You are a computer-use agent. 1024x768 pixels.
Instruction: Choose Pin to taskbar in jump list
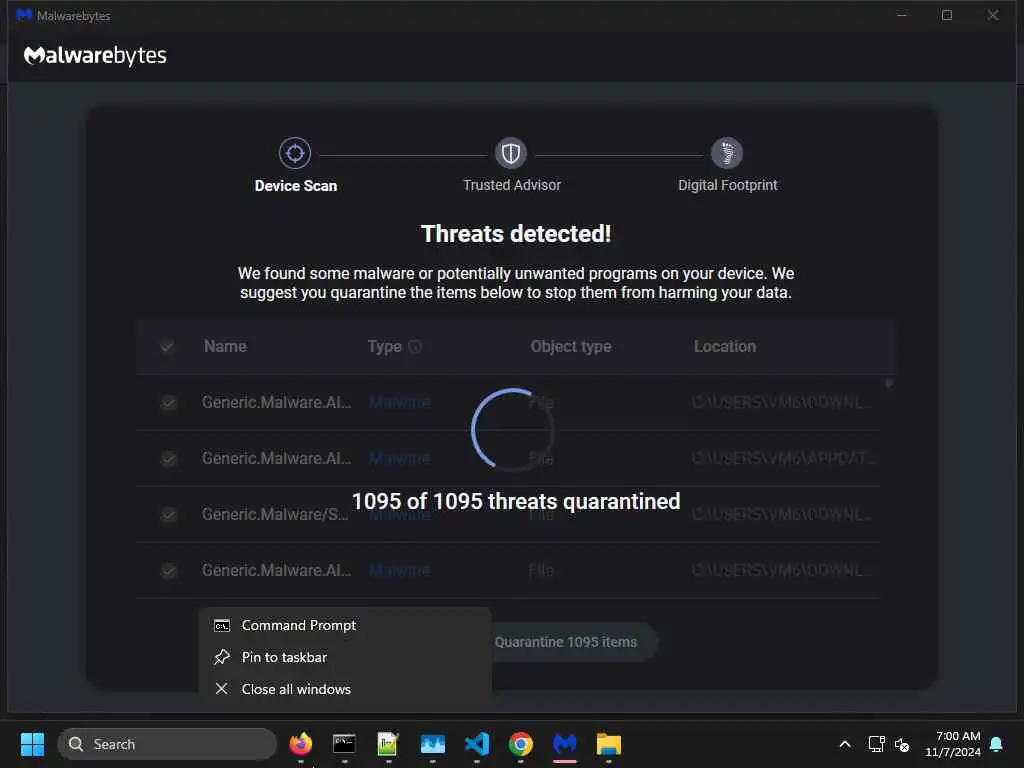click(345, 658)
